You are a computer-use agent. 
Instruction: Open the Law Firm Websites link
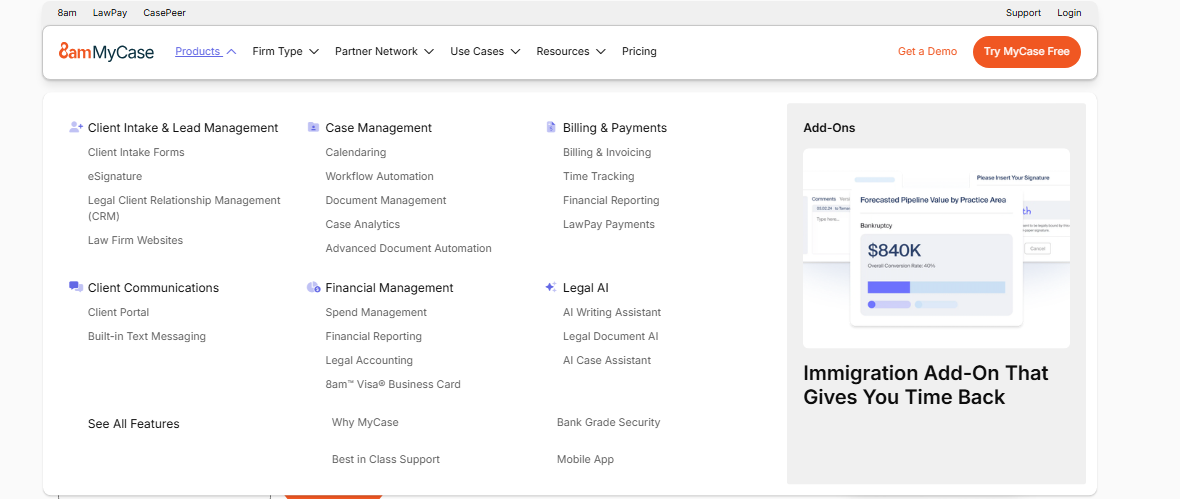tap(135, 240)
